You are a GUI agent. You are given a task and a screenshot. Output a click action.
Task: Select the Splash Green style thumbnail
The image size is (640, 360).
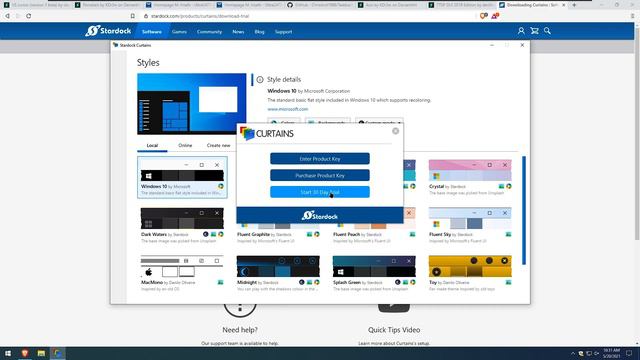pos(374,267)
